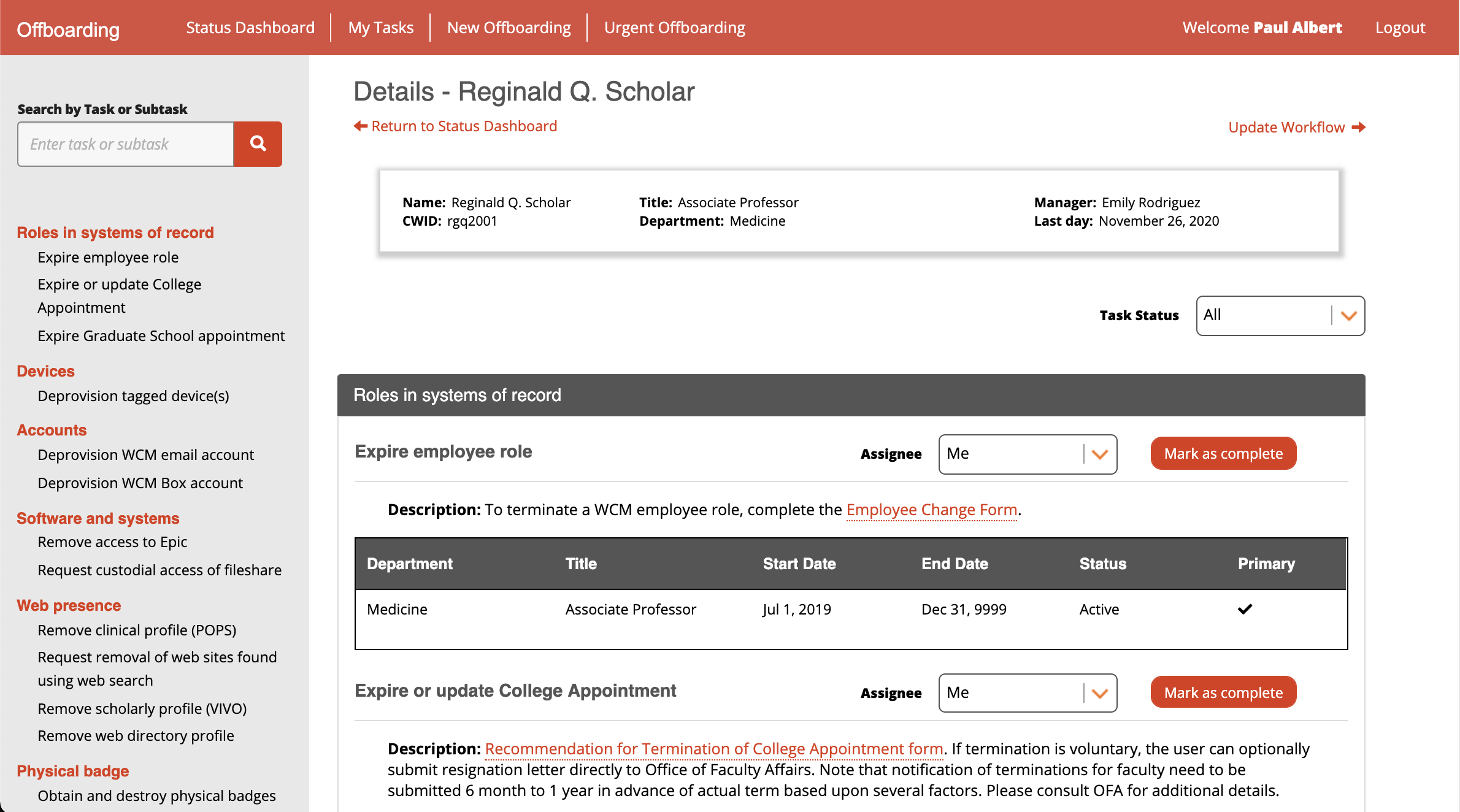1460x812 pixels.
Task: Select Expire employee role in sidebar
Action: 108,257
